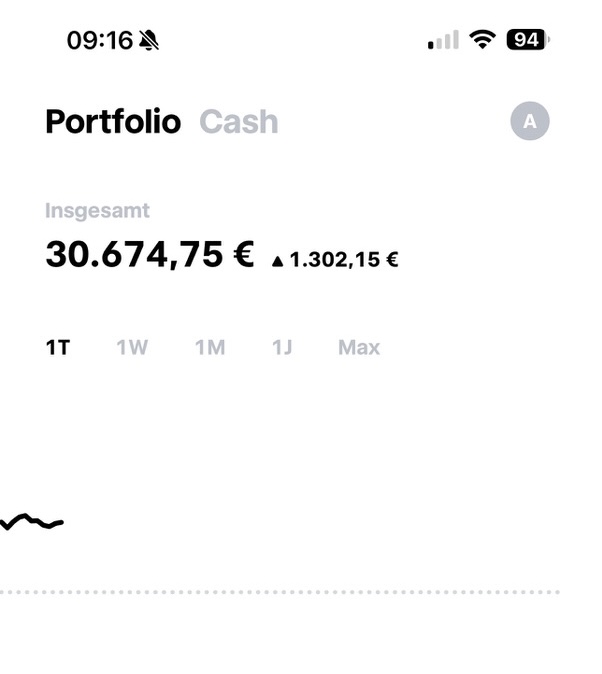The width and height of the screenshot is (602, 674).
Task: Show the 1M monthly chart range
Action: [210, 348]
